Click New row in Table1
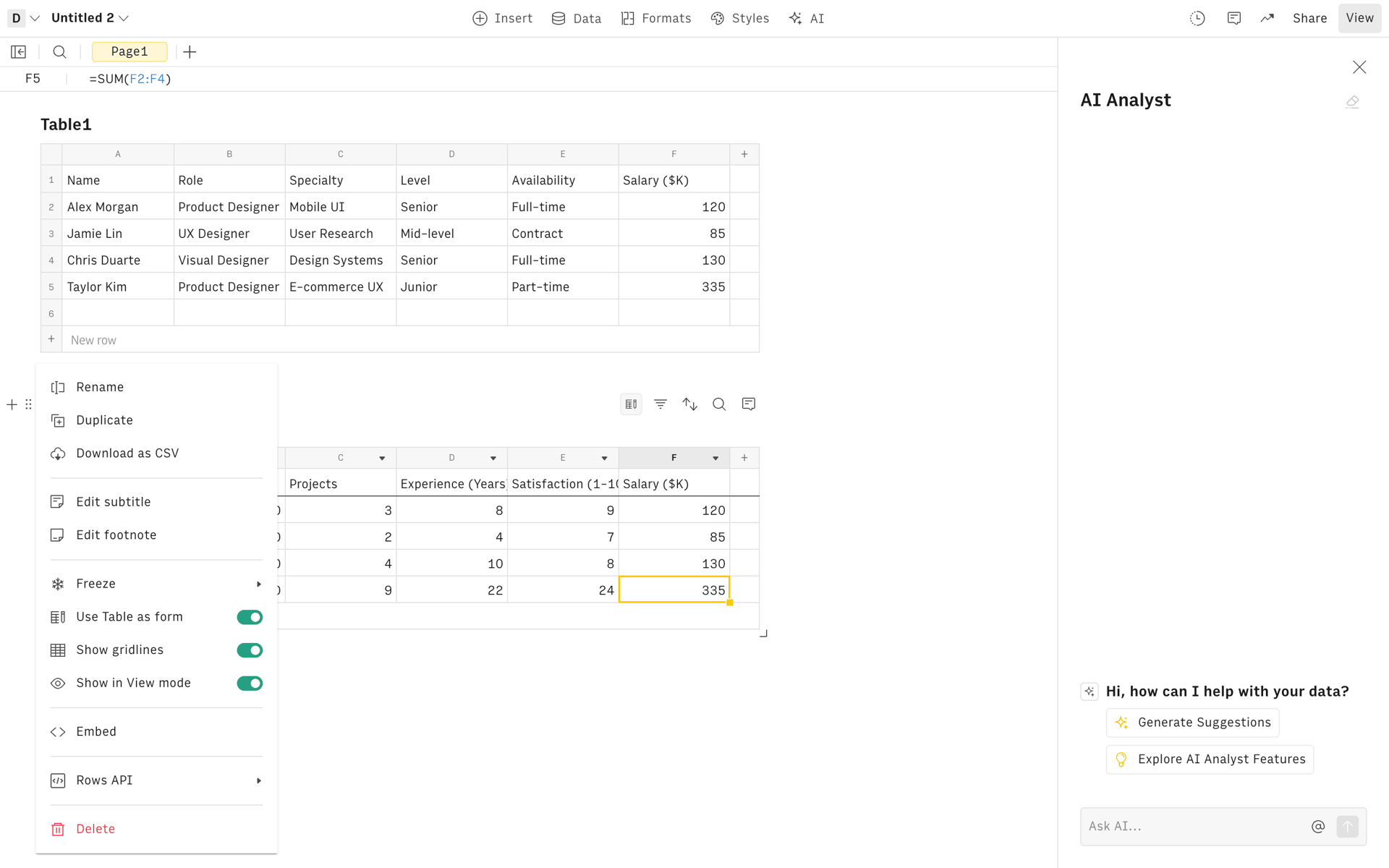This screenshot has height=868, width=1389. coord(93,340)
